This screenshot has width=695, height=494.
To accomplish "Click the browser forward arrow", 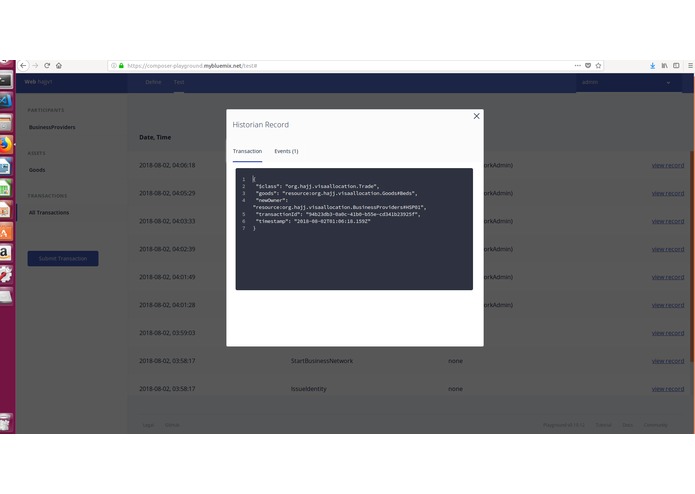I will 35,66.
